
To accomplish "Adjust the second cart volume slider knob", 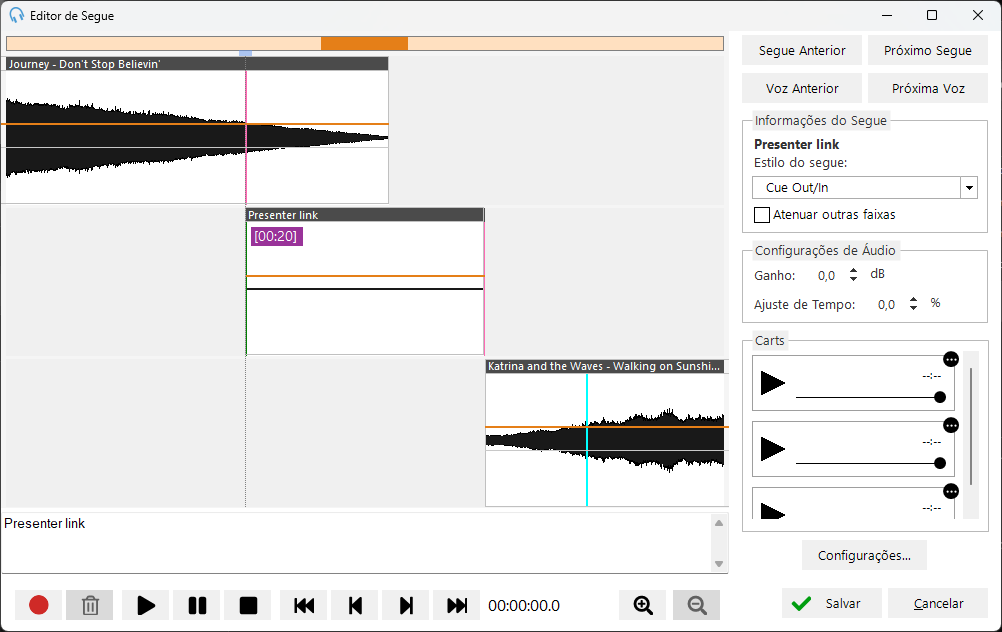I will pos(940,463).
